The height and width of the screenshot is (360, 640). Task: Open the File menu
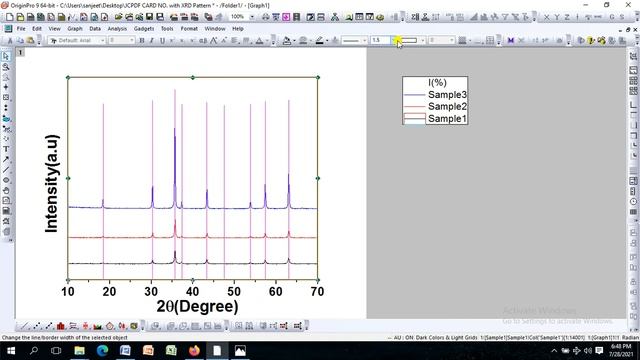pos(21,29)
